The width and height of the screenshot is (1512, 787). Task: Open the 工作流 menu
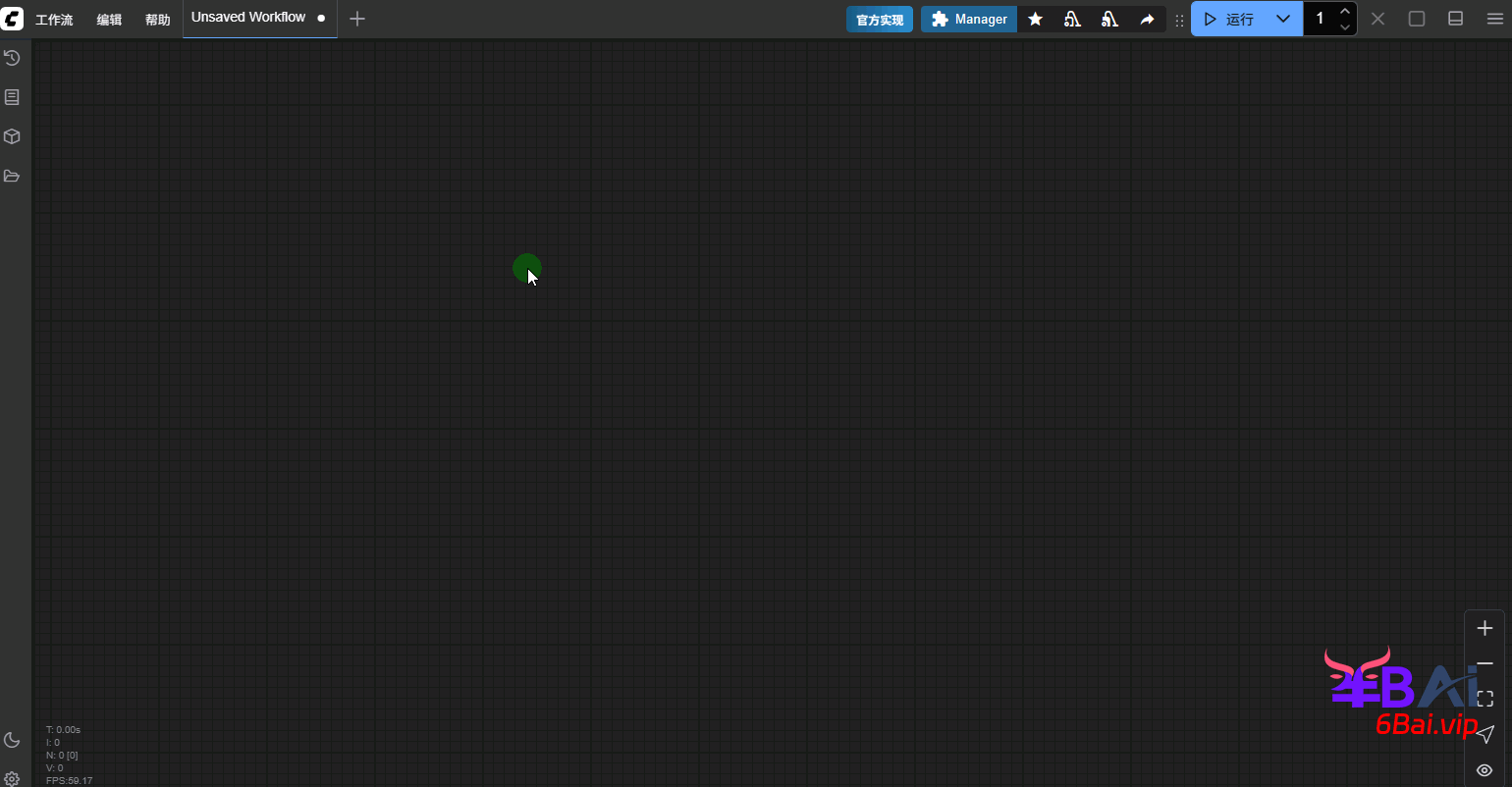[x=54, y=20]
